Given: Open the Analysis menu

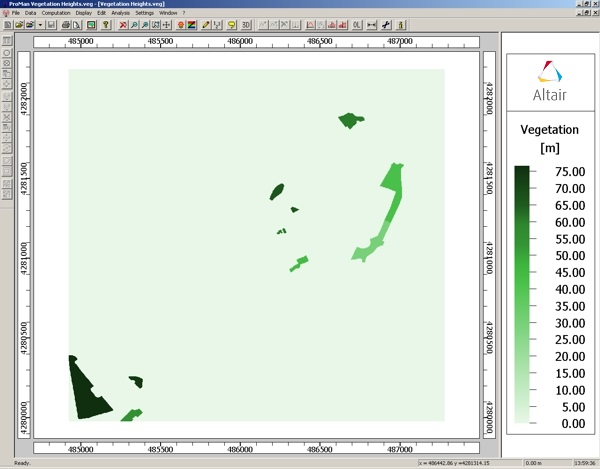Looking at the screenshot, I should click(x=120, y=13).
